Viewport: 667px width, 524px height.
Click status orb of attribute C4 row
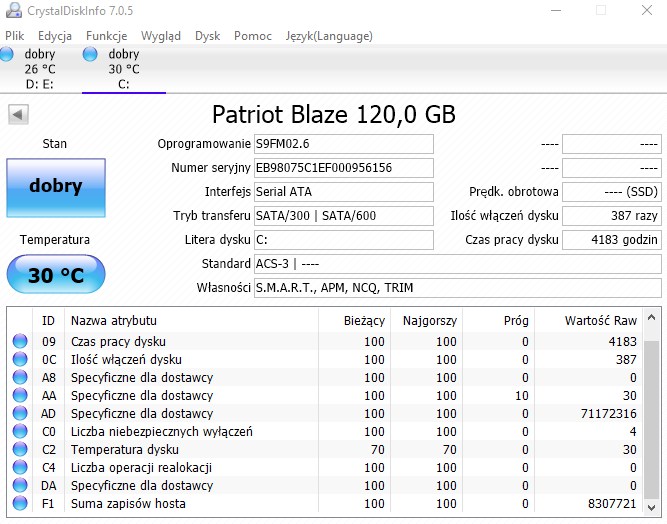click(20, 467)
